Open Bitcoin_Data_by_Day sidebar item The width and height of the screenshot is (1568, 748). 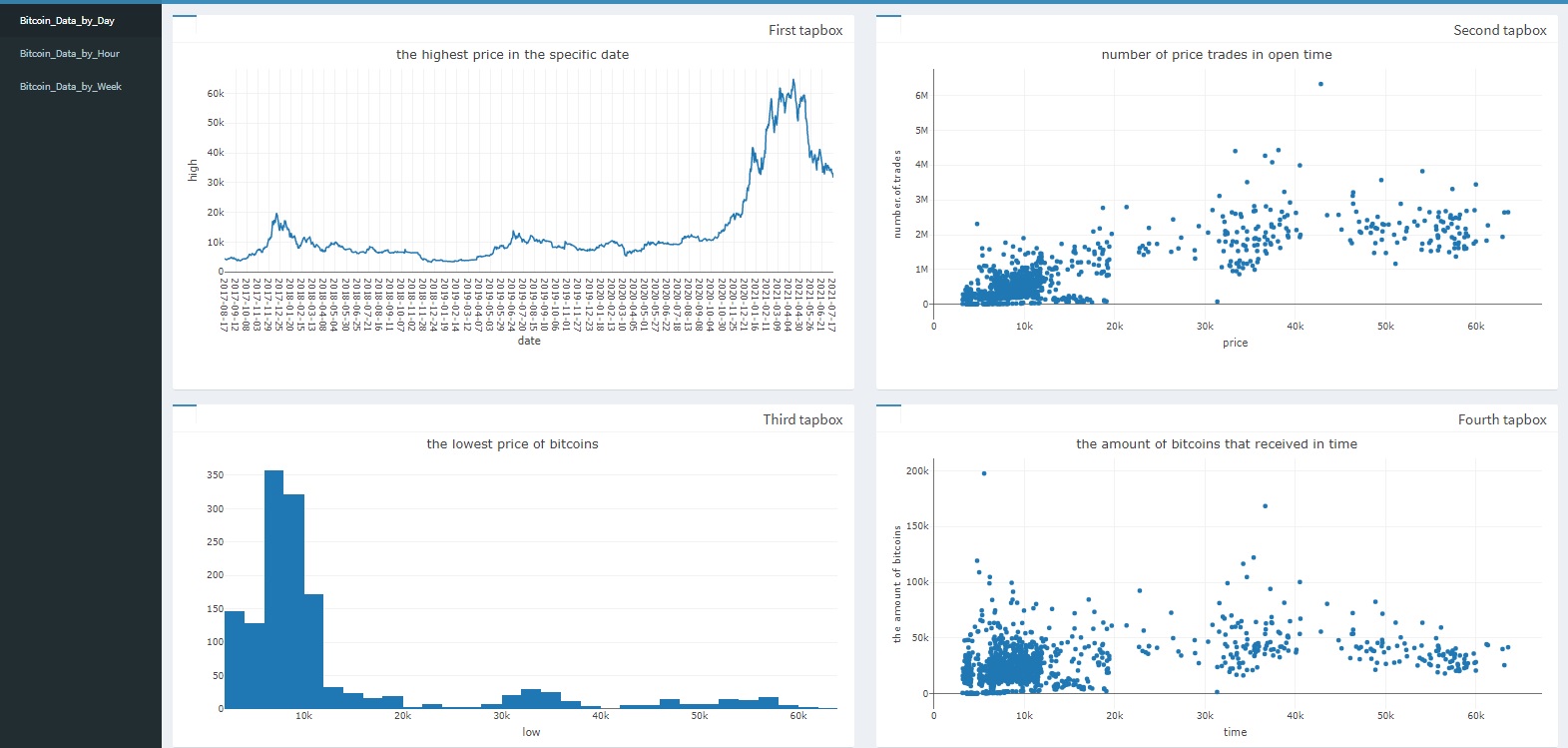tap(67, 21)
